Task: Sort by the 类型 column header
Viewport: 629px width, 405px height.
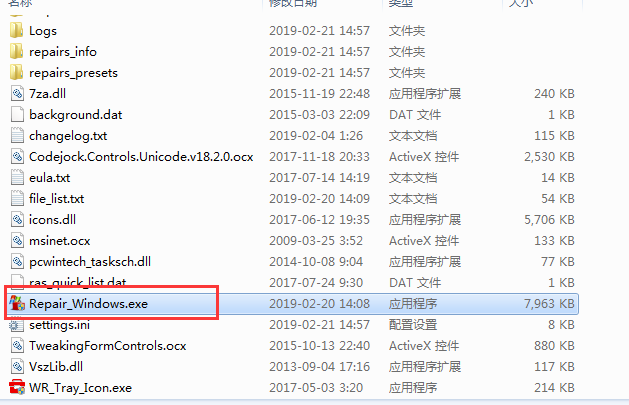Action: [x=401, y=3]
